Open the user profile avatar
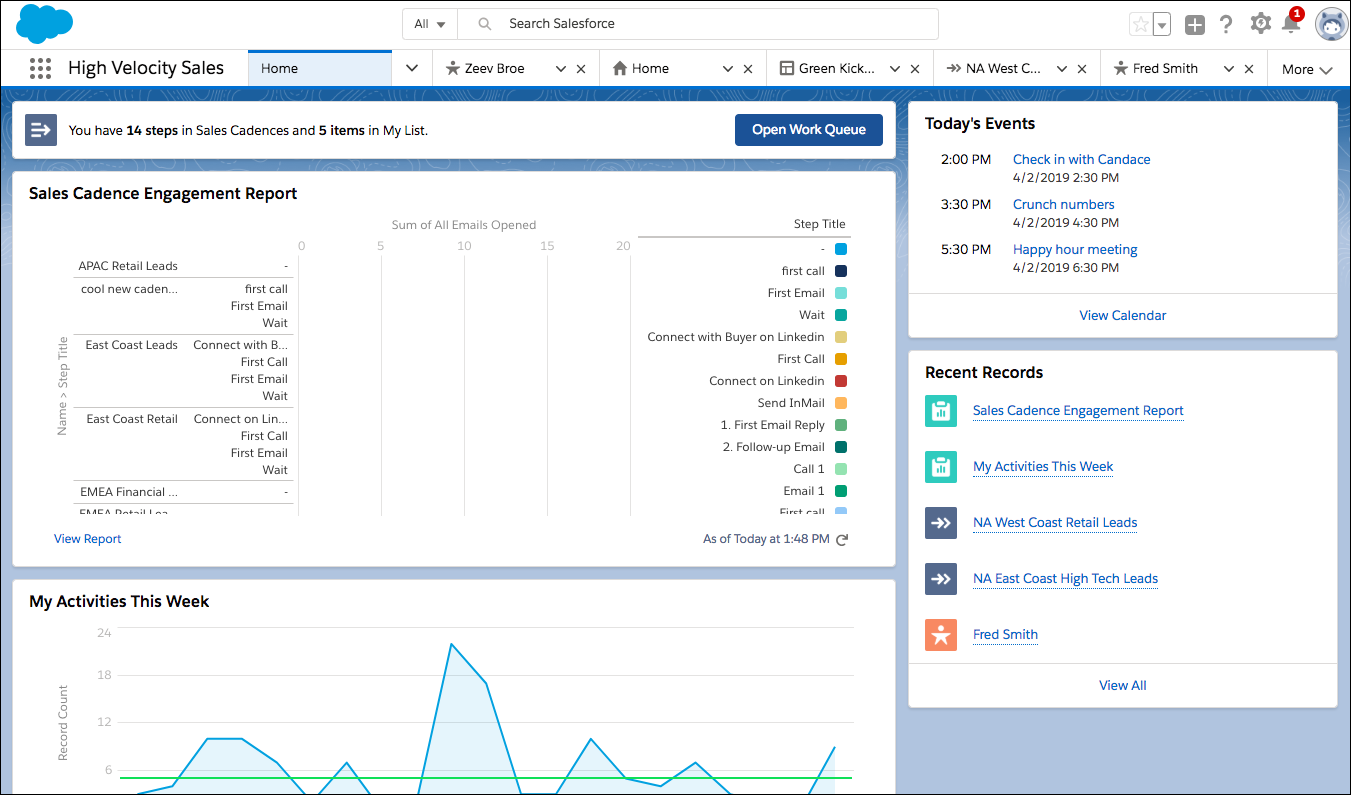 click(1331, 25)
